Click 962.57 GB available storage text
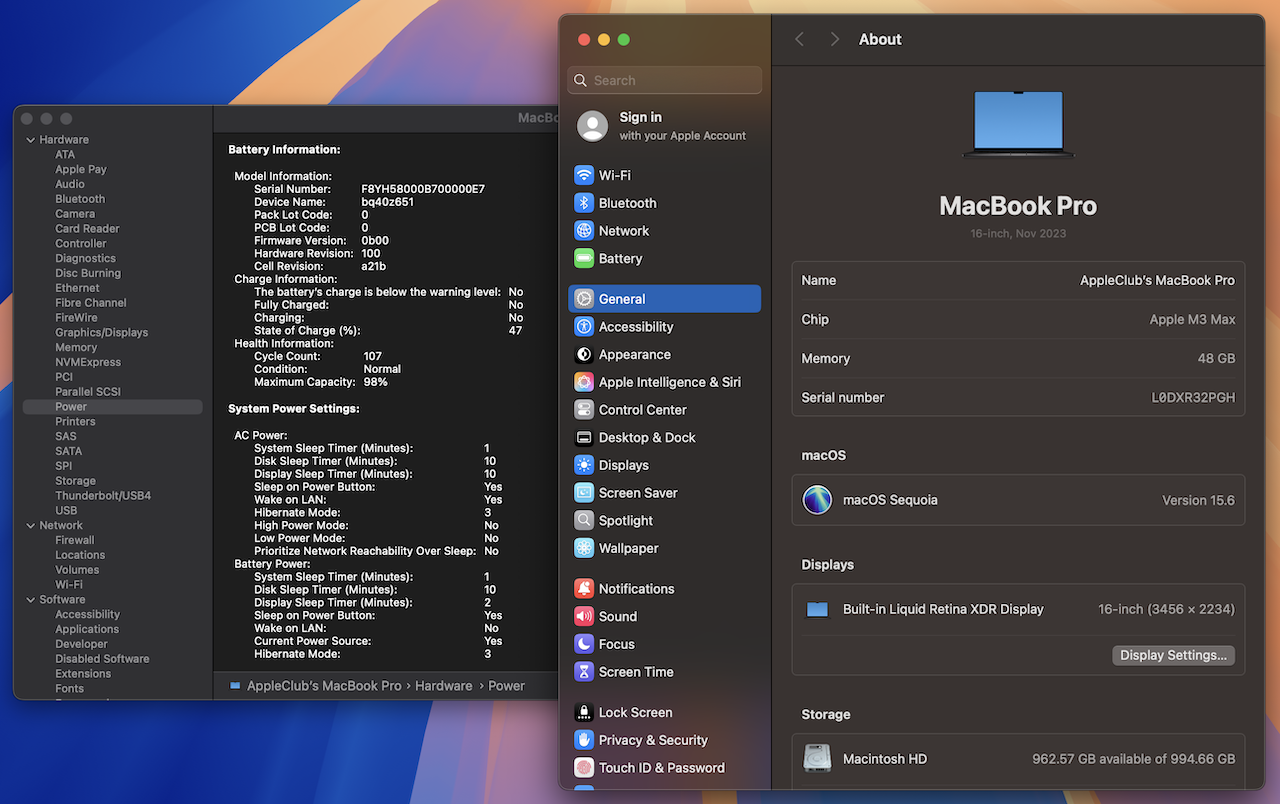This screenshot has width=1280, height=804. tap(1133, 759)
